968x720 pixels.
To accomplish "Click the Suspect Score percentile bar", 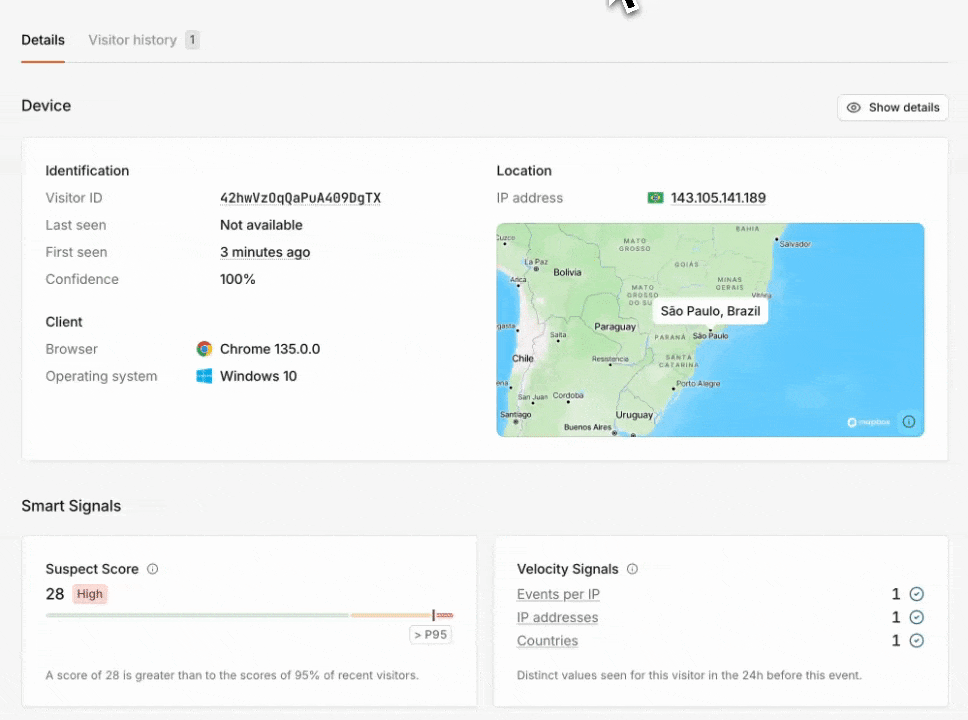I will point(249,615).
